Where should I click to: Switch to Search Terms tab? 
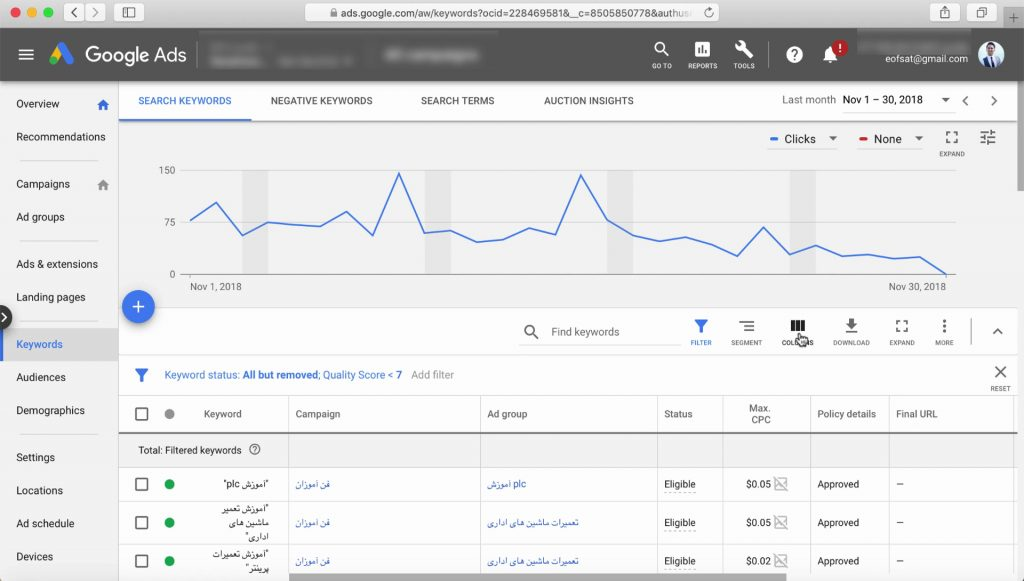click(457, 101)
